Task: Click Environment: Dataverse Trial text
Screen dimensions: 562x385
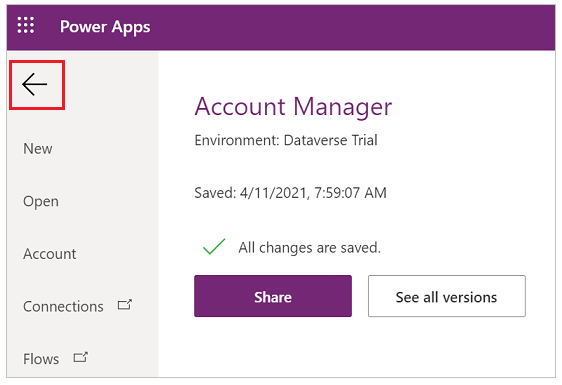Action: coord(286,140)
